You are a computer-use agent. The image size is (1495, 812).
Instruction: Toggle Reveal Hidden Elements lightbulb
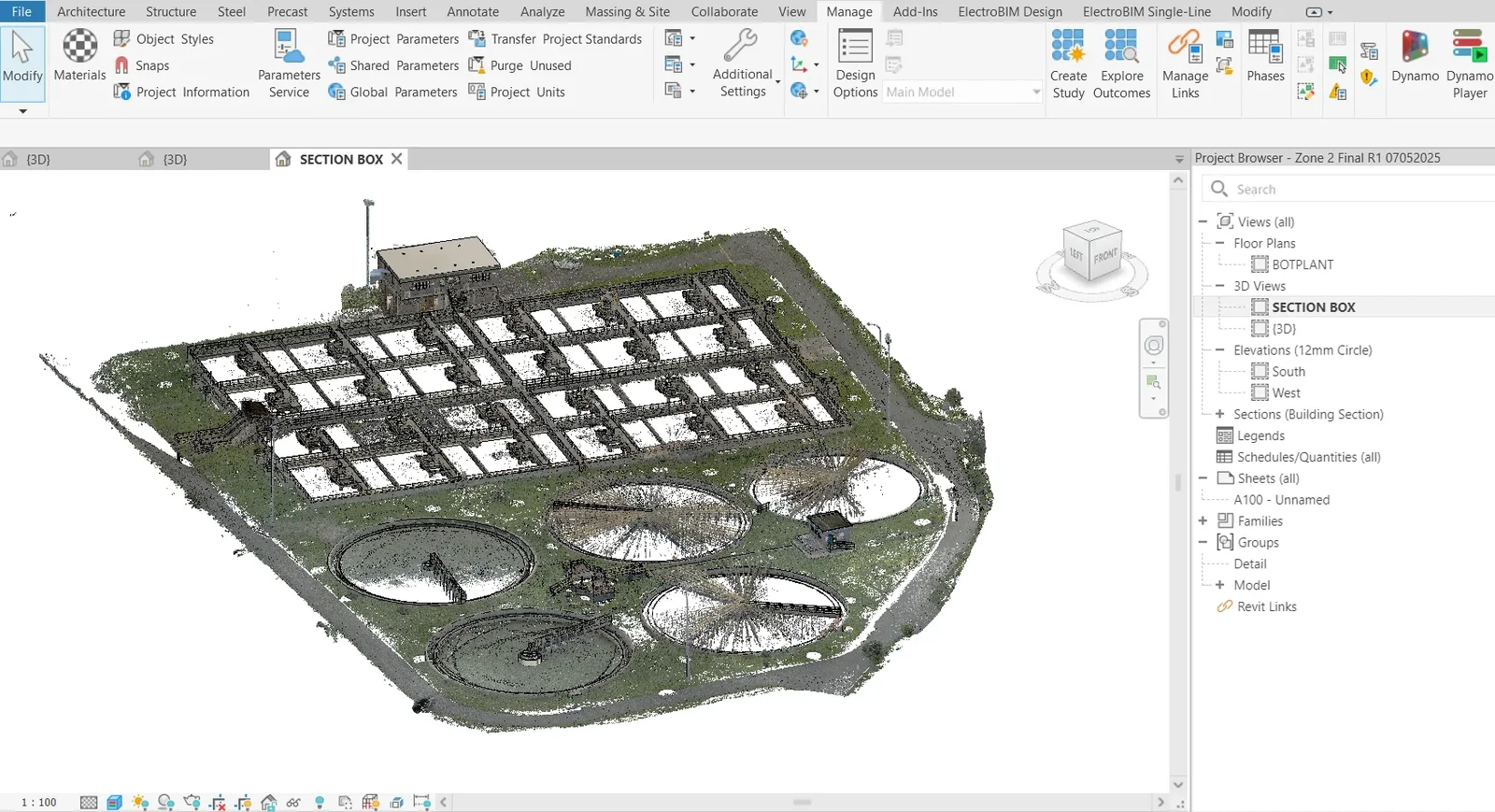[320, 803]
